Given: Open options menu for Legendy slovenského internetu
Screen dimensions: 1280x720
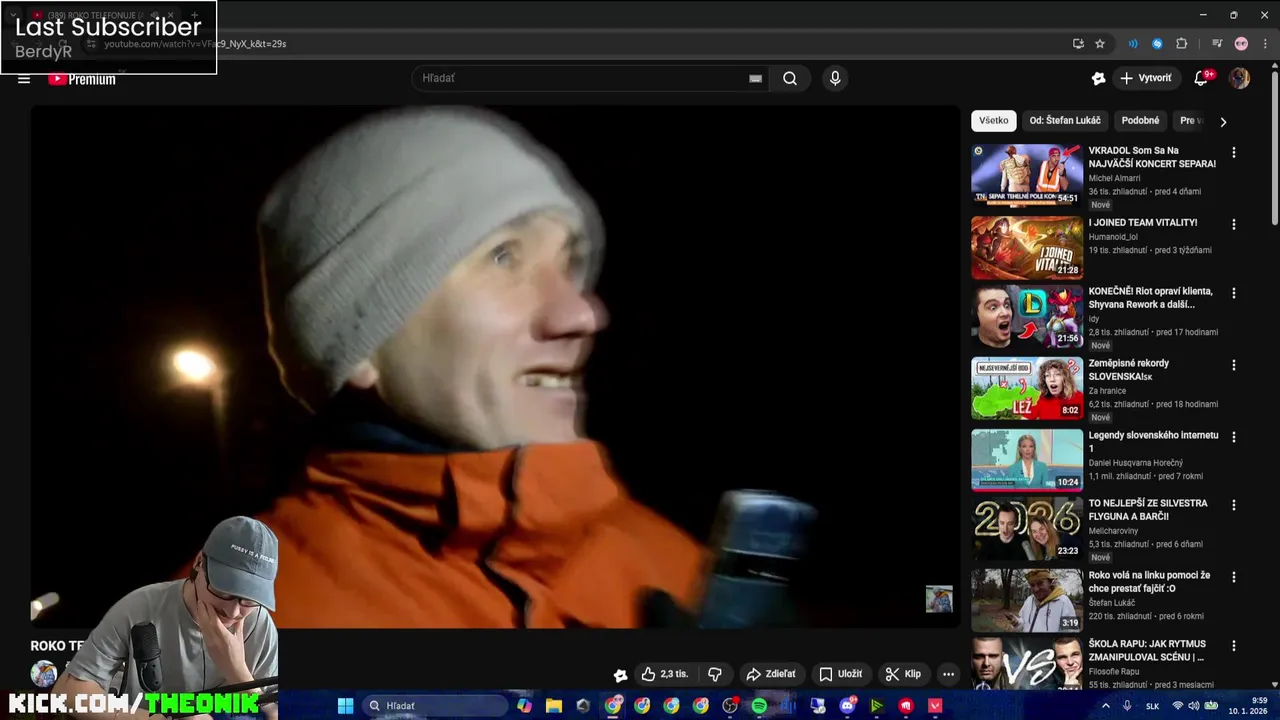Looking at the screenshot, I should pyautogui.click(x=1233, y=437).
